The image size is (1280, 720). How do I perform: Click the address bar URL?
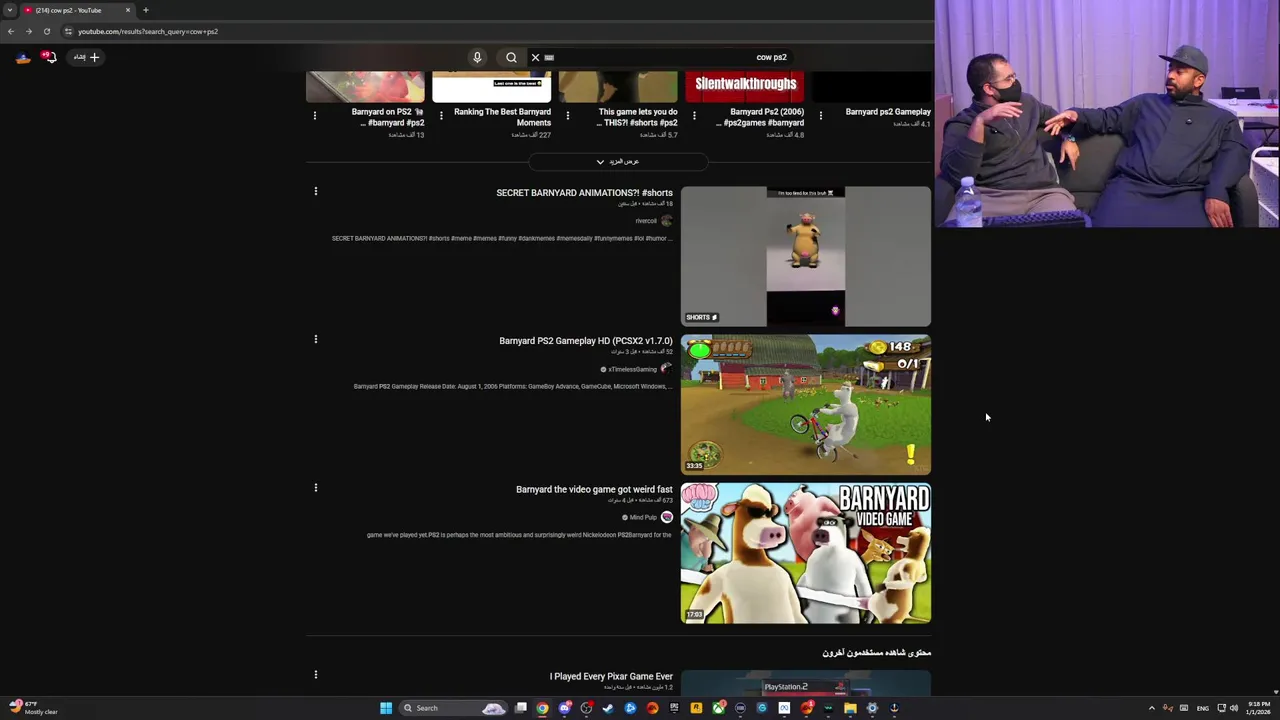(x=148, y=31)
